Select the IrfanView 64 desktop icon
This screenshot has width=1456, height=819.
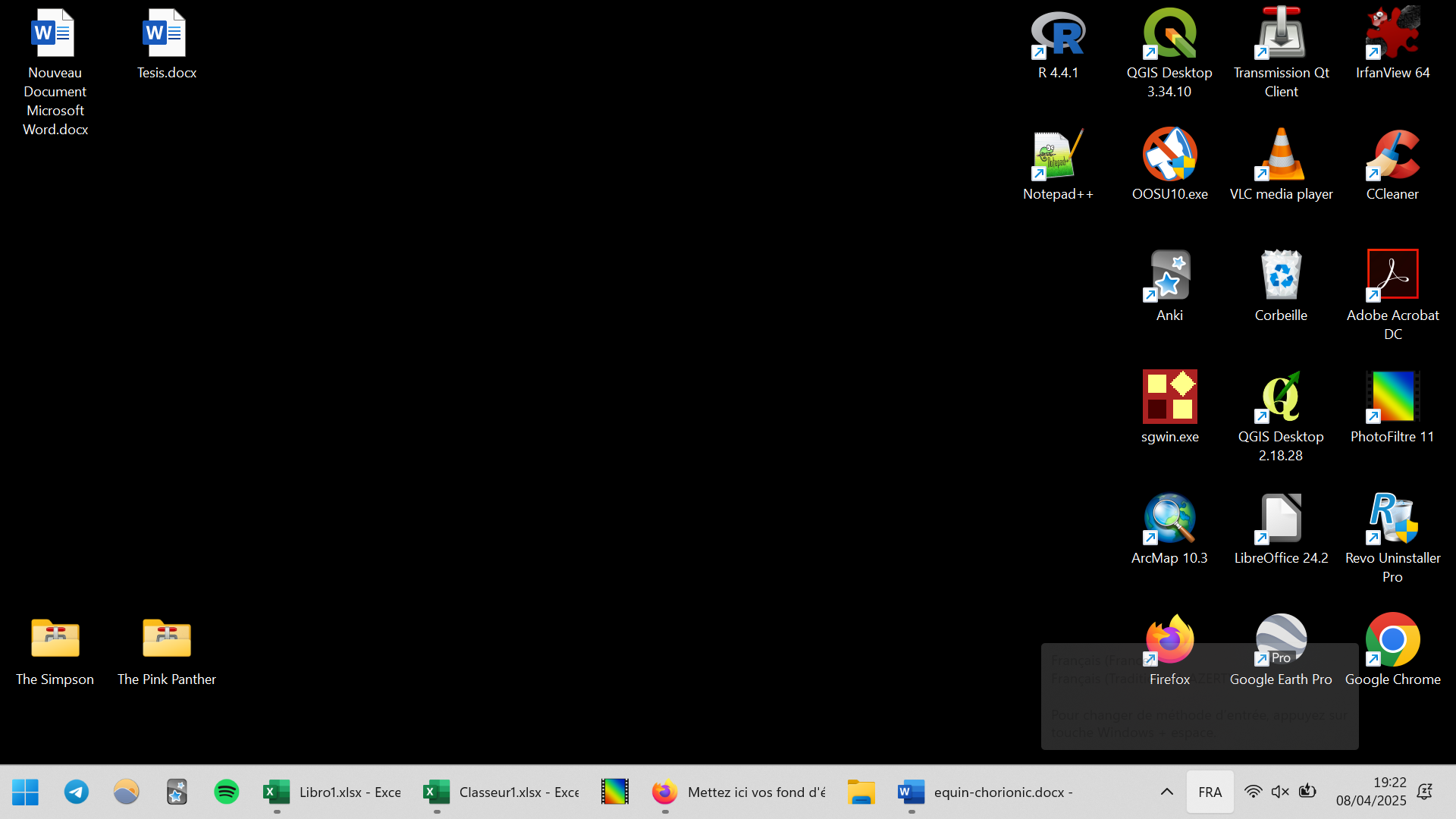(x=1392, y=43)
